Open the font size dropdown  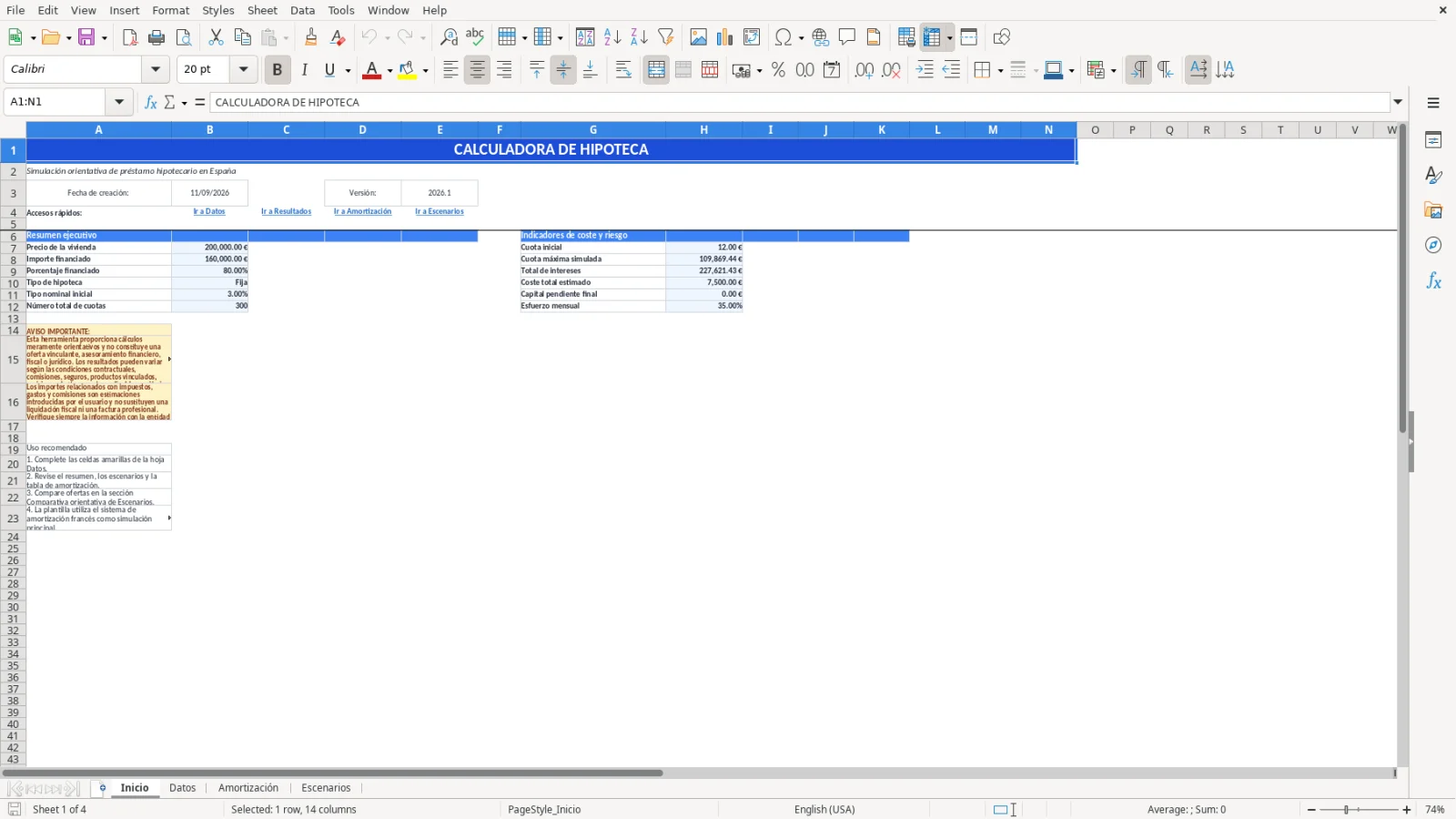[x=243, y=69]
